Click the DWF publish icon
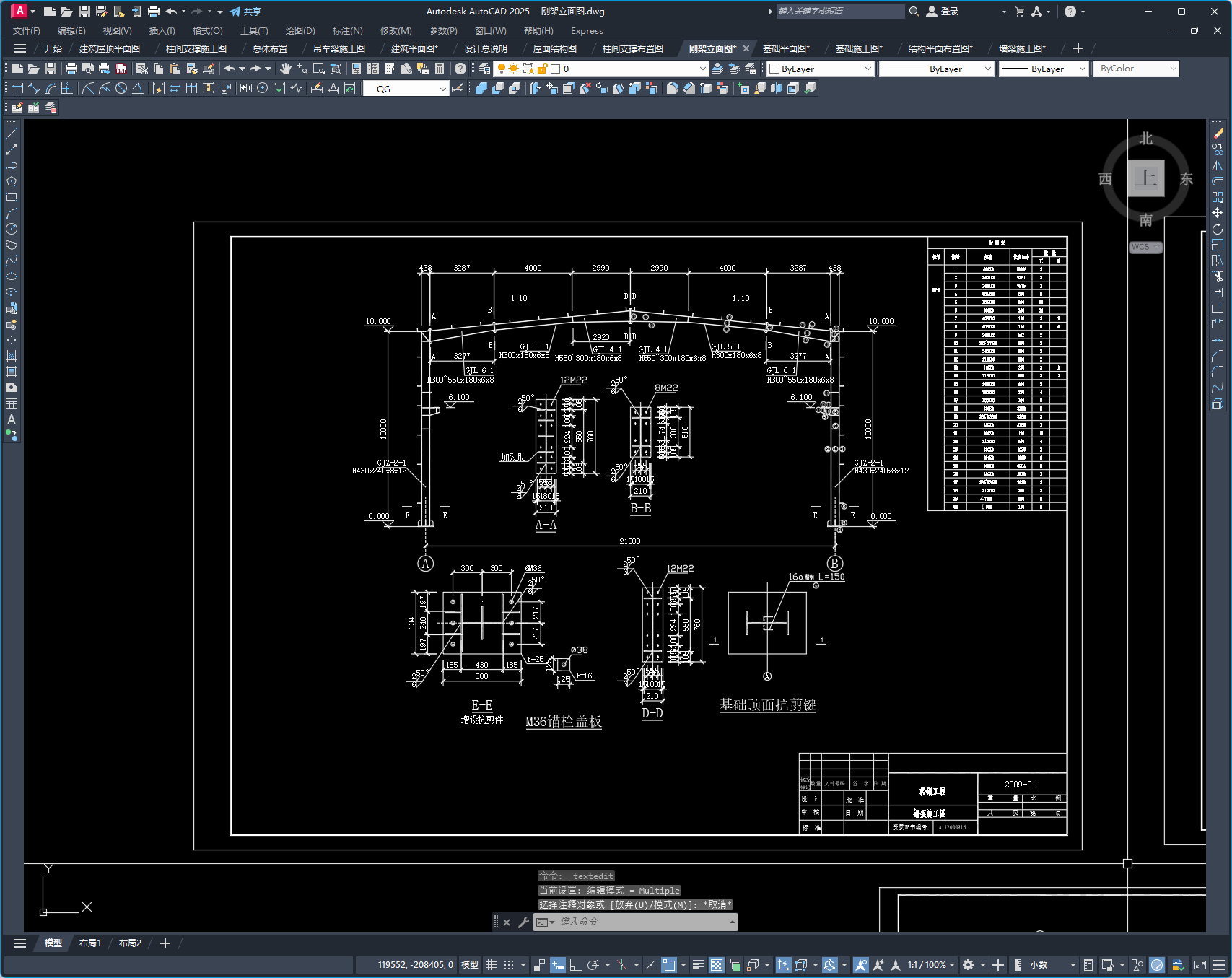The height and width of the screenshot is (978, 1232). tap(121, 69)
